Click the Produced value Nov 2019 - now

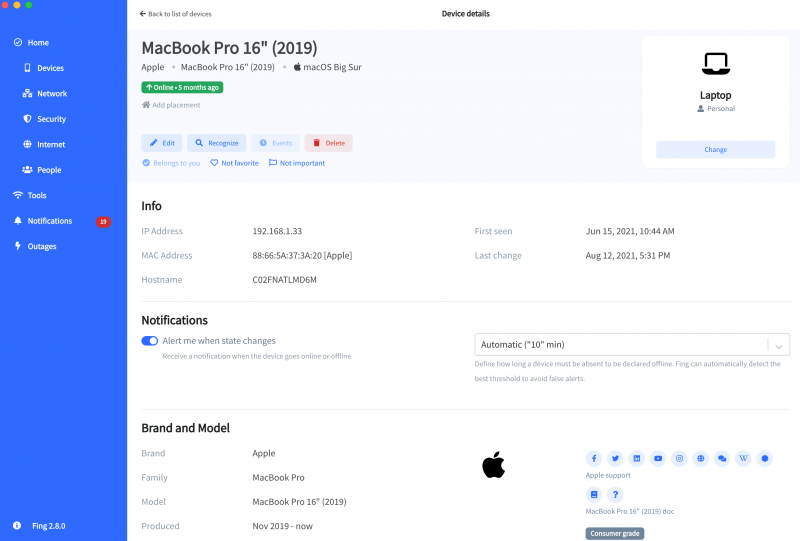283,526
